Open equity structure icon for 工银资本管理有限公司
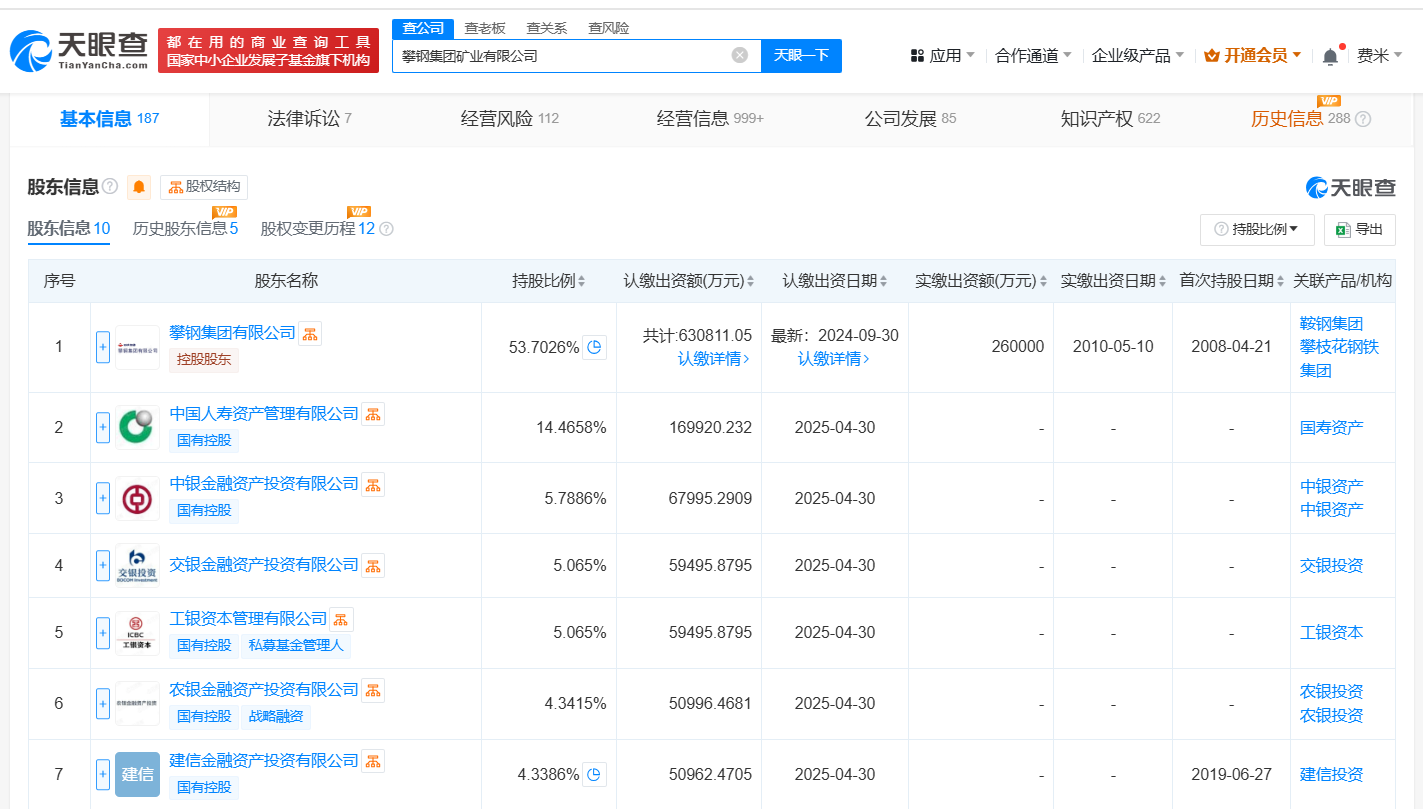The width and height of the screenshot is (1423, 809). [341, 619]
